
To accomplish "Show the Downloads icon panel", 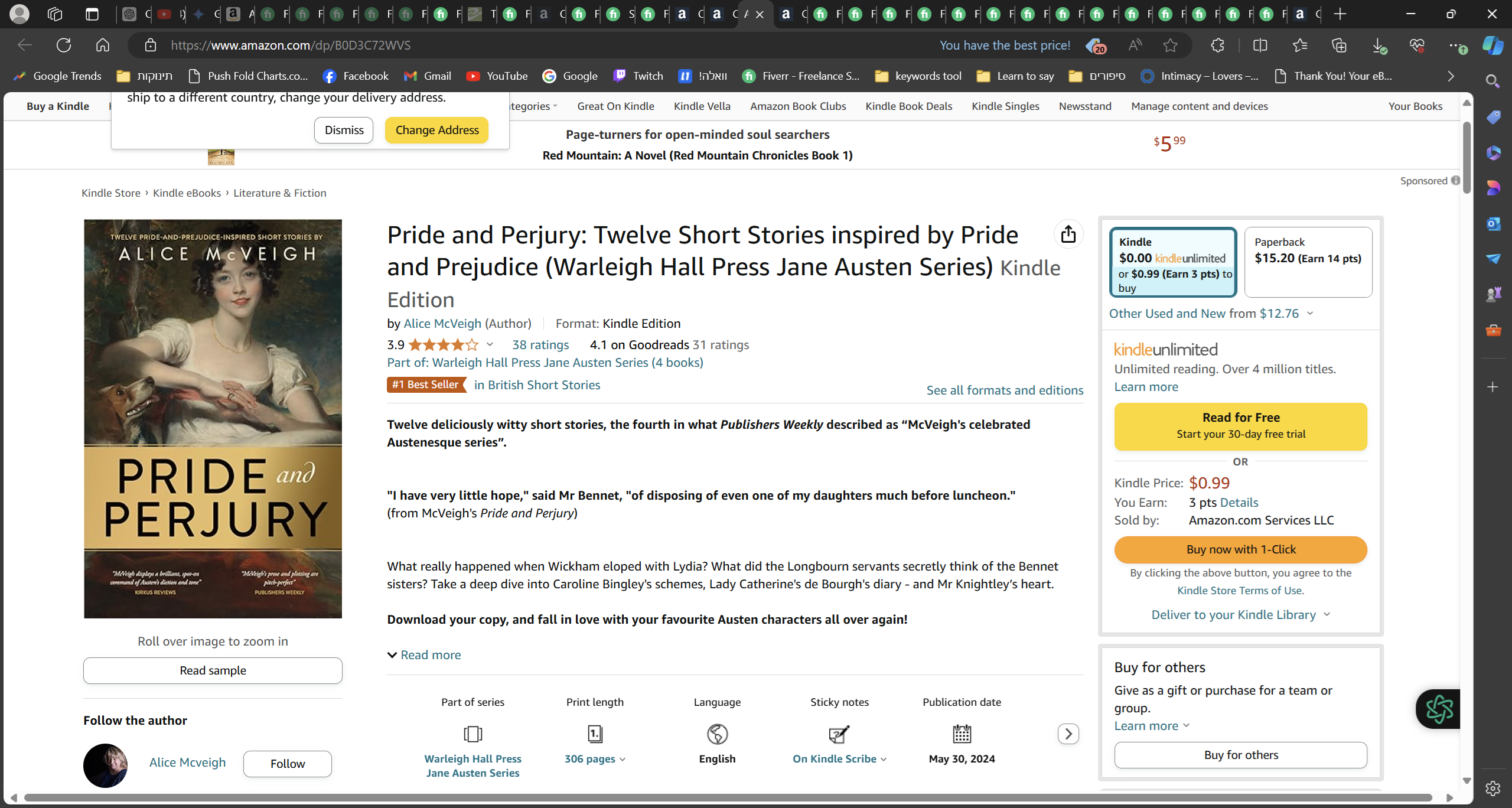I will point(1379,45).
